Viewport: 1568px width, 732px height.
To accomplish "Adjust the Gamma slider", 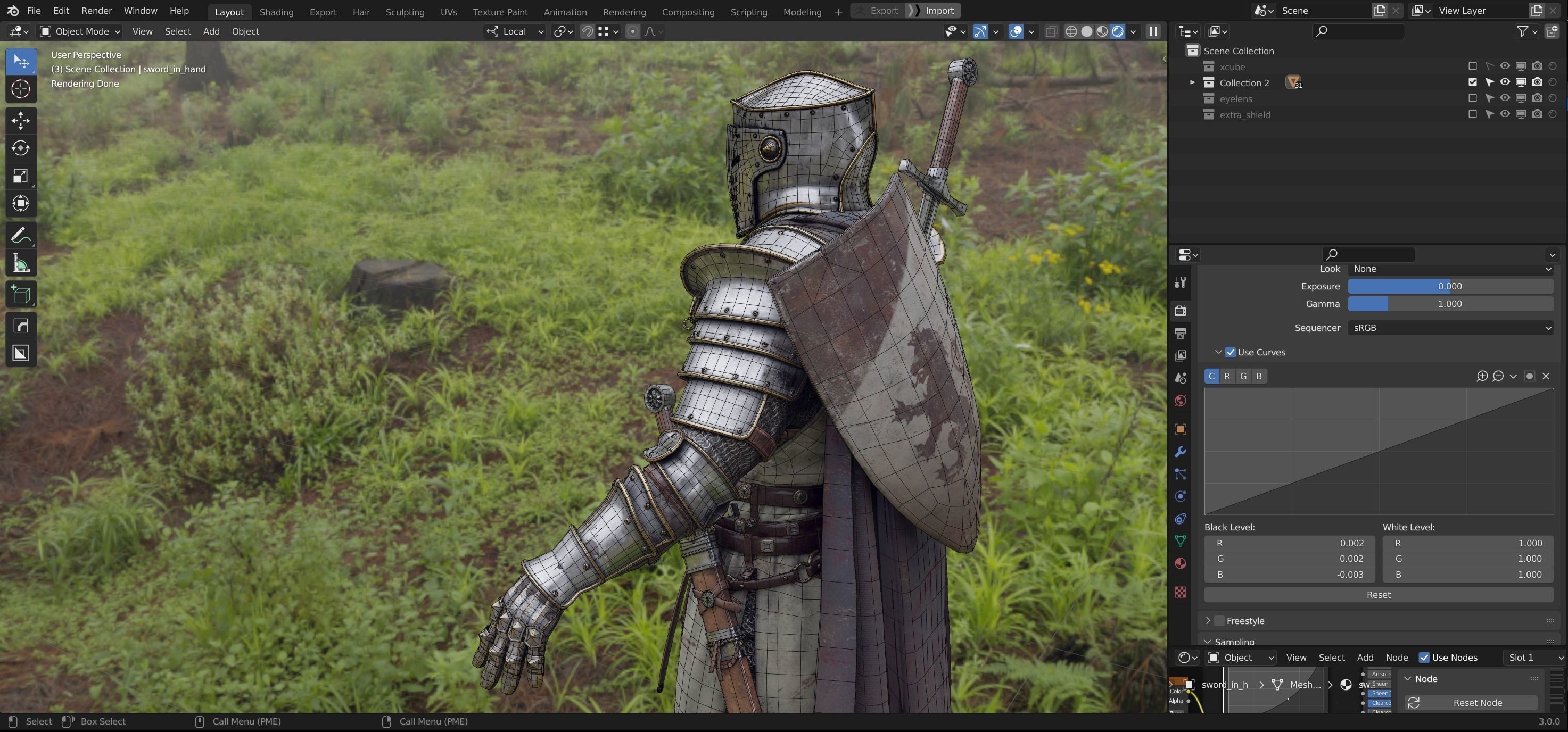I will [1450, 304].
